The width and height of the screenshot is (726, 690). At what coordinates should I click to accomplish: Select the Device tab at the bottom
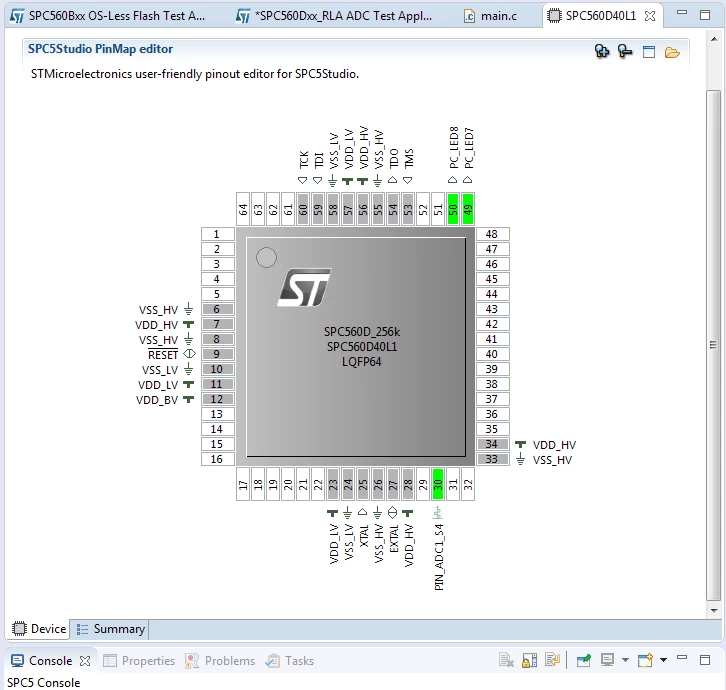click(x=39, y=628)
